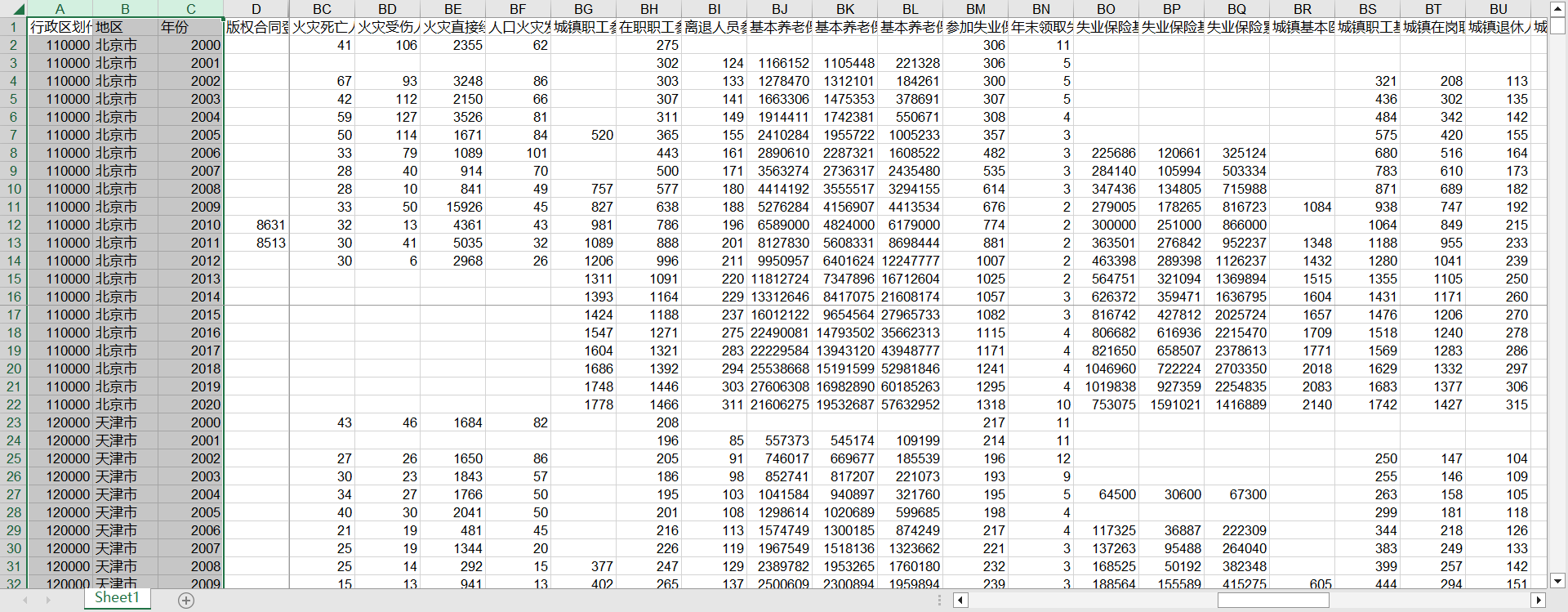This screenshot has height=612, width=1568.
Task: Select row 23 header
Action: click(x=13, y=422)
